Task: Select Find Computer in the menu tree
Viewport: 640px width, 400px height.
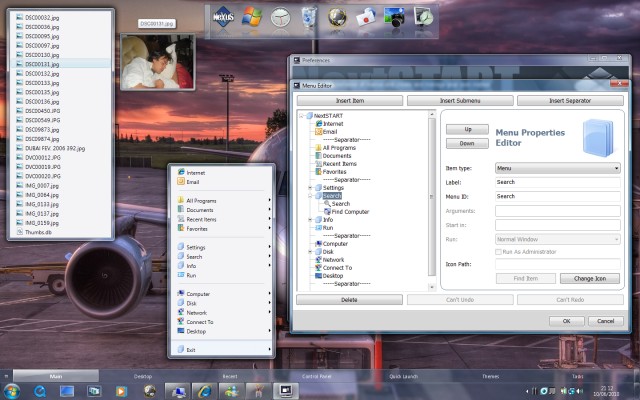Action: pyautogui.click(x=350, y=212)
